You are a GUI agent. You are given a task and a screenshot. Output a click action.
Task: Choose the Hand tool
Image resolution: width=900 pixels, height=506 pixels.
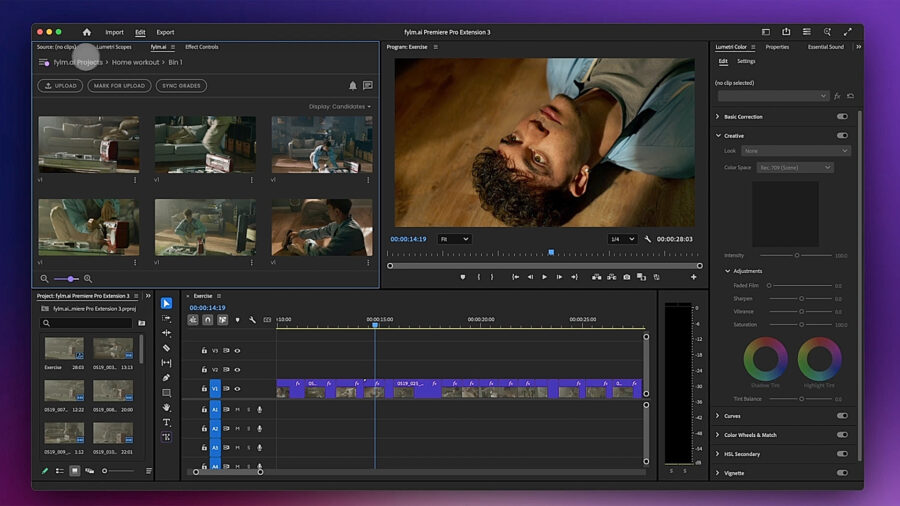click(x=166, y=408)
